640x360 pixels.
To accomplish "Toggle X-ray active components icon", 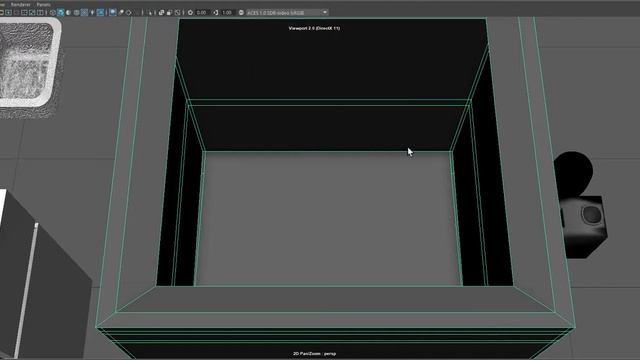I will (x=169, y=13).
